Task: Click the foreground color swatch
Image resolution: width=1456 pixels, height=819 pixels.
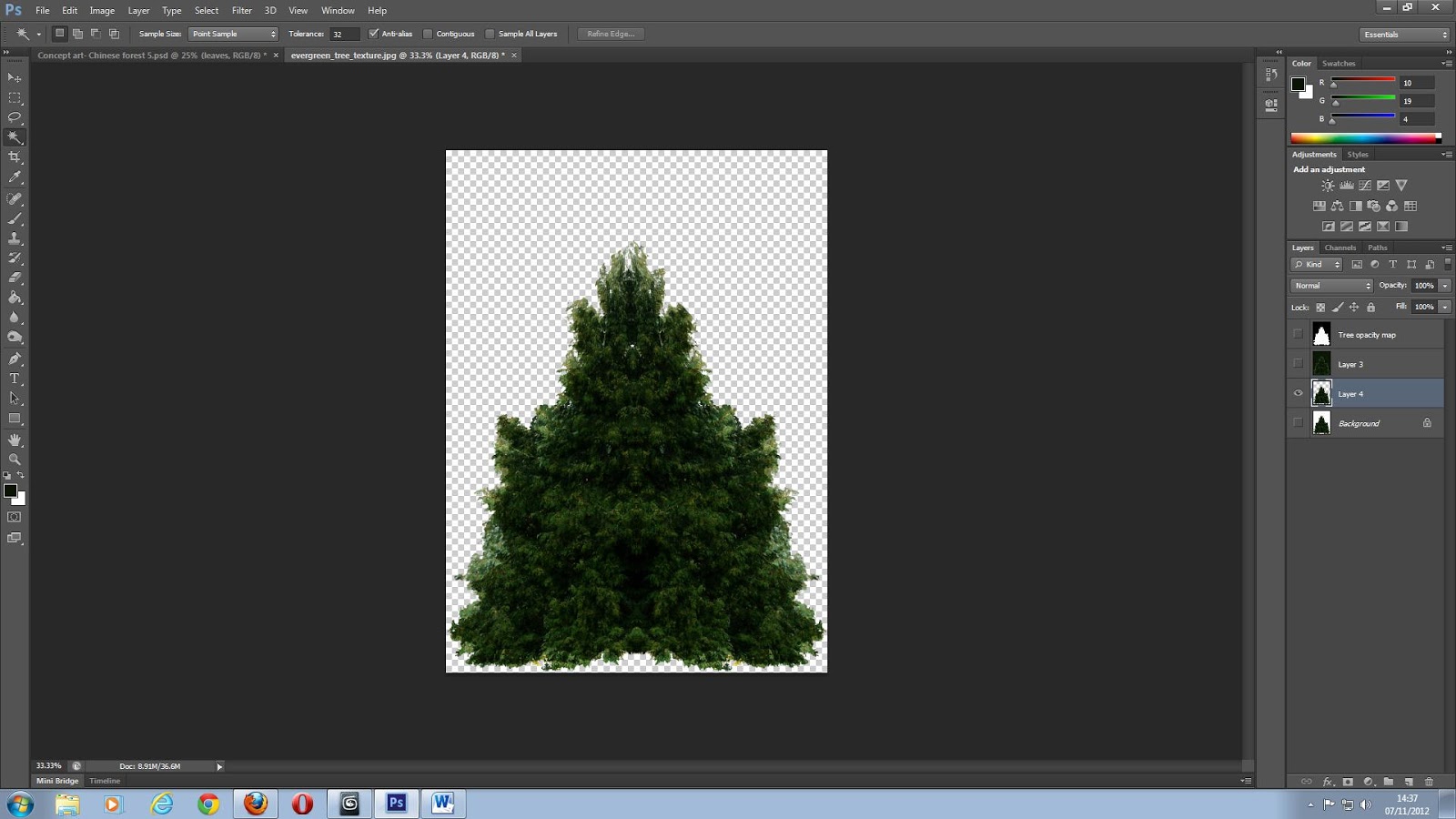Action: tap(12, 490)
